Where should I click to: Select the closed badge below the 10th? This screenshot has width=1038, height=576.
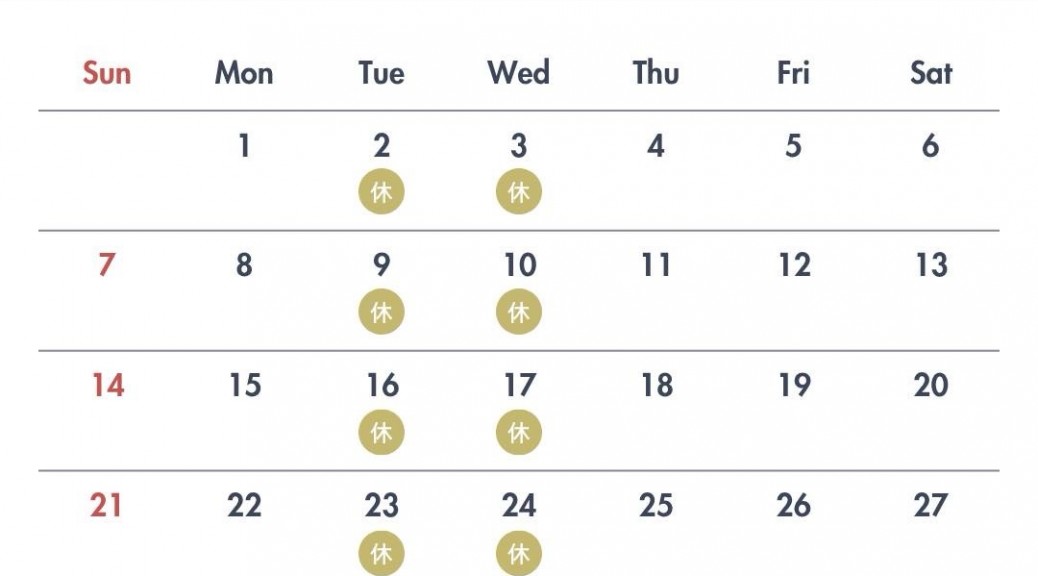pos(518,313)
